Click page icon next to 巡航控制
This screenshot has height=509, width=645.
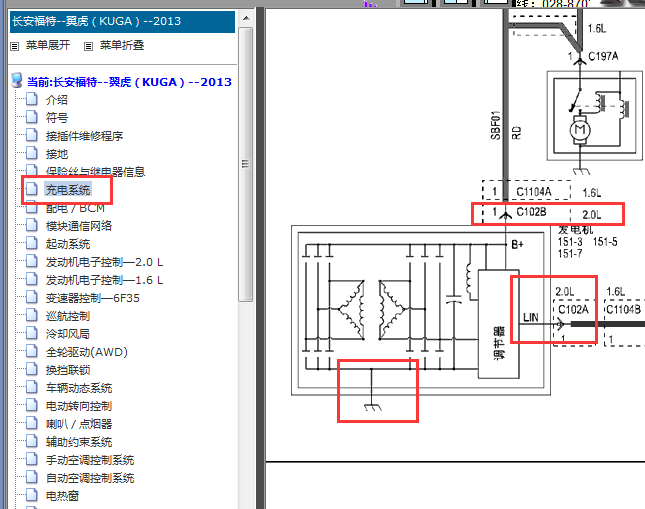pos(32,315)
